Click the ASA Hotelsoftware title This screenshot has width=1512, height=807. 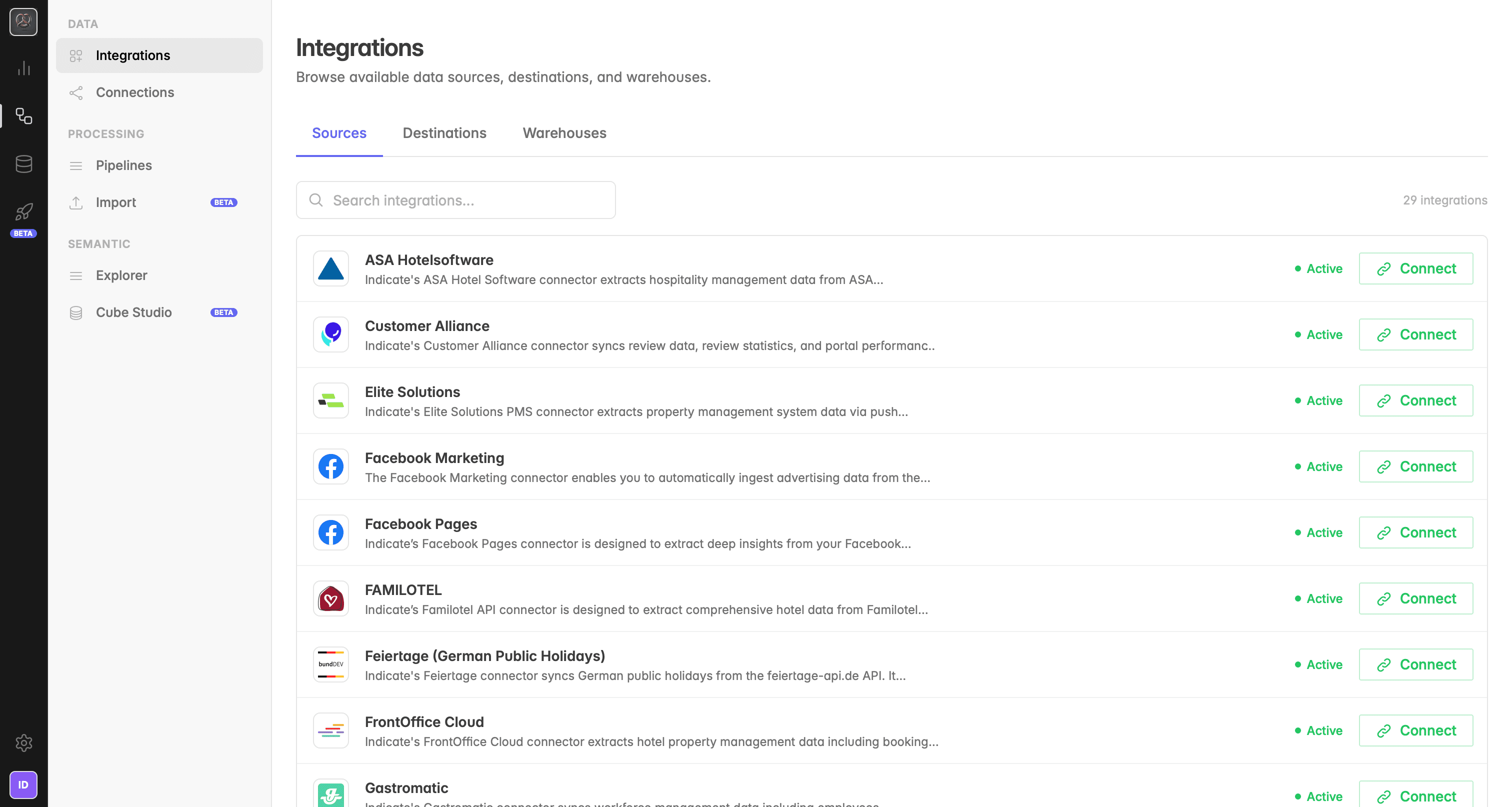[429, 260]
